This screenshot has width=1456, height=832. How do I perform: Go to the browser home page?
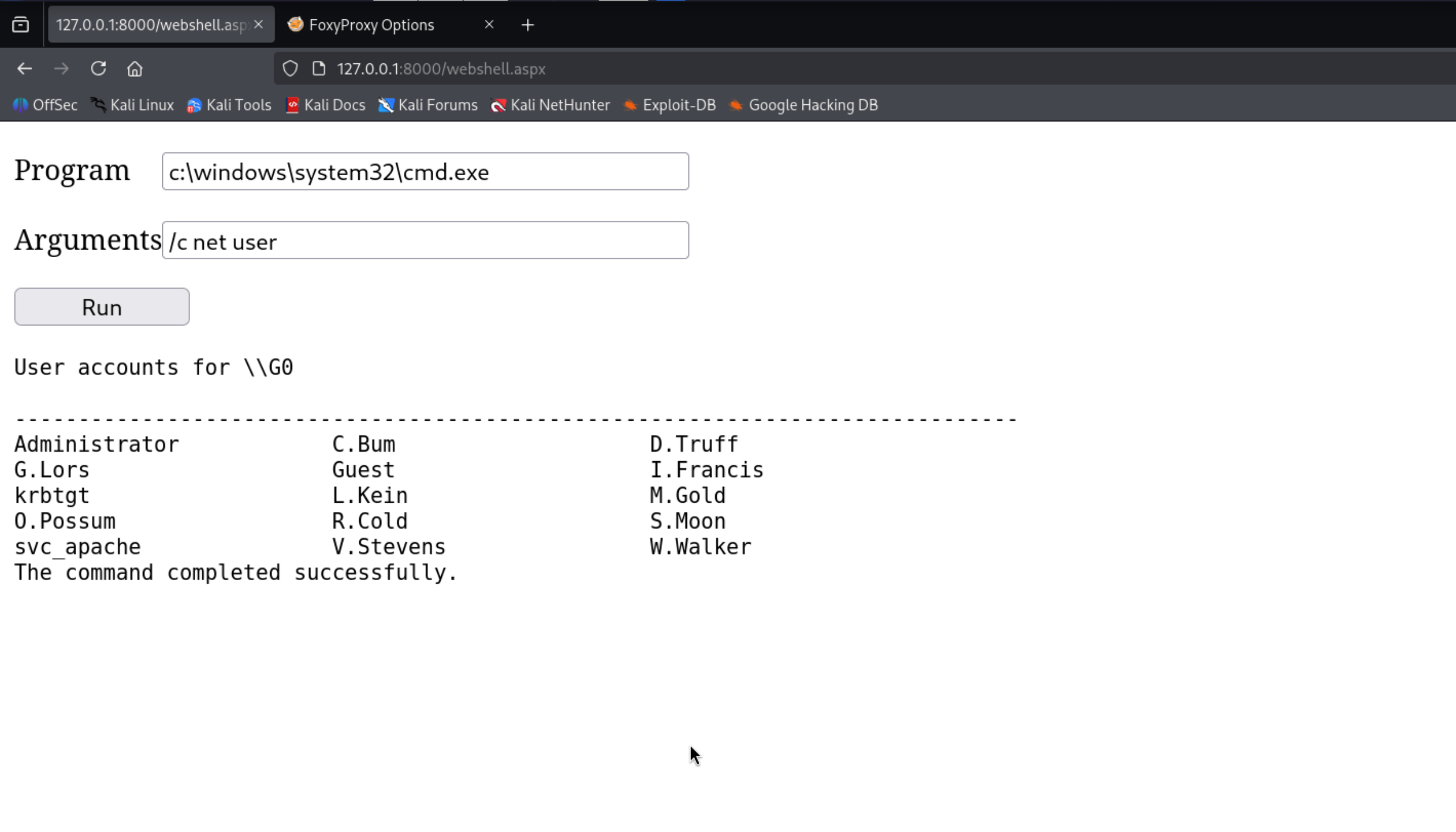[135, 69]
